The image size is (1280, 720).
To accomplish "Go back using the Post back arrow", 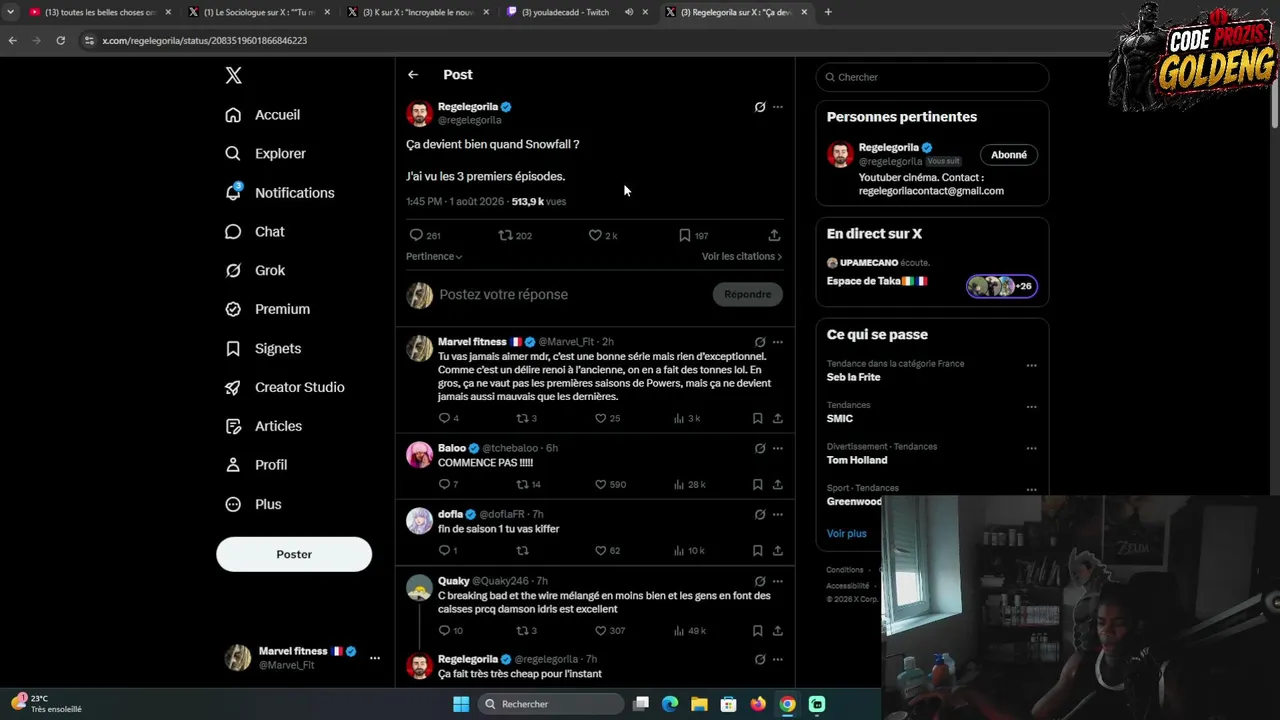I will click(413, 75).
